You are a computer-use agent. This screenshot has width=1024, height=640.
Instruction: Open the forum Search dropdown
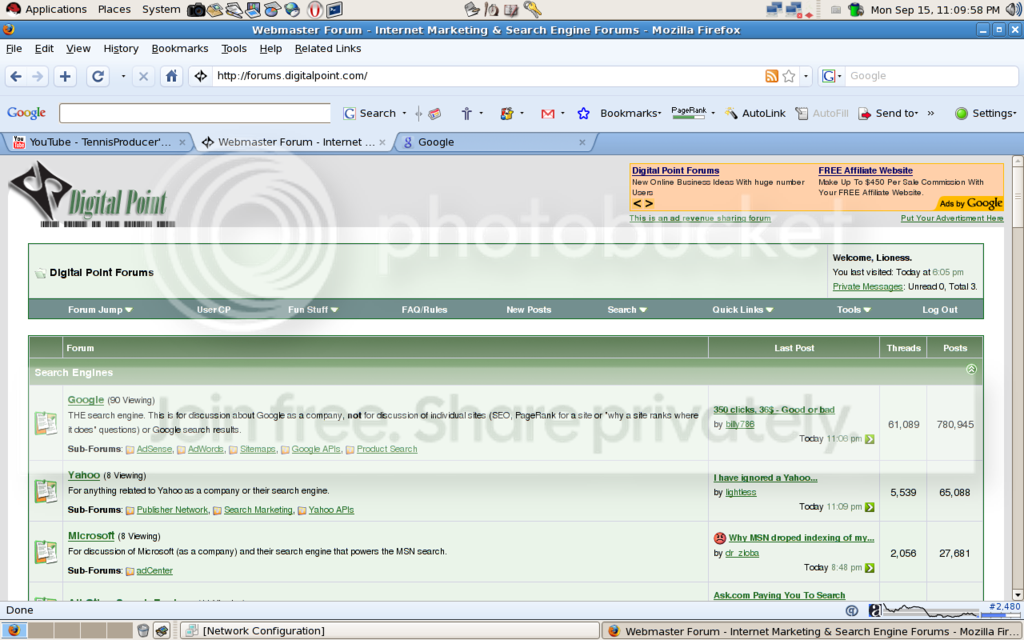627,310
